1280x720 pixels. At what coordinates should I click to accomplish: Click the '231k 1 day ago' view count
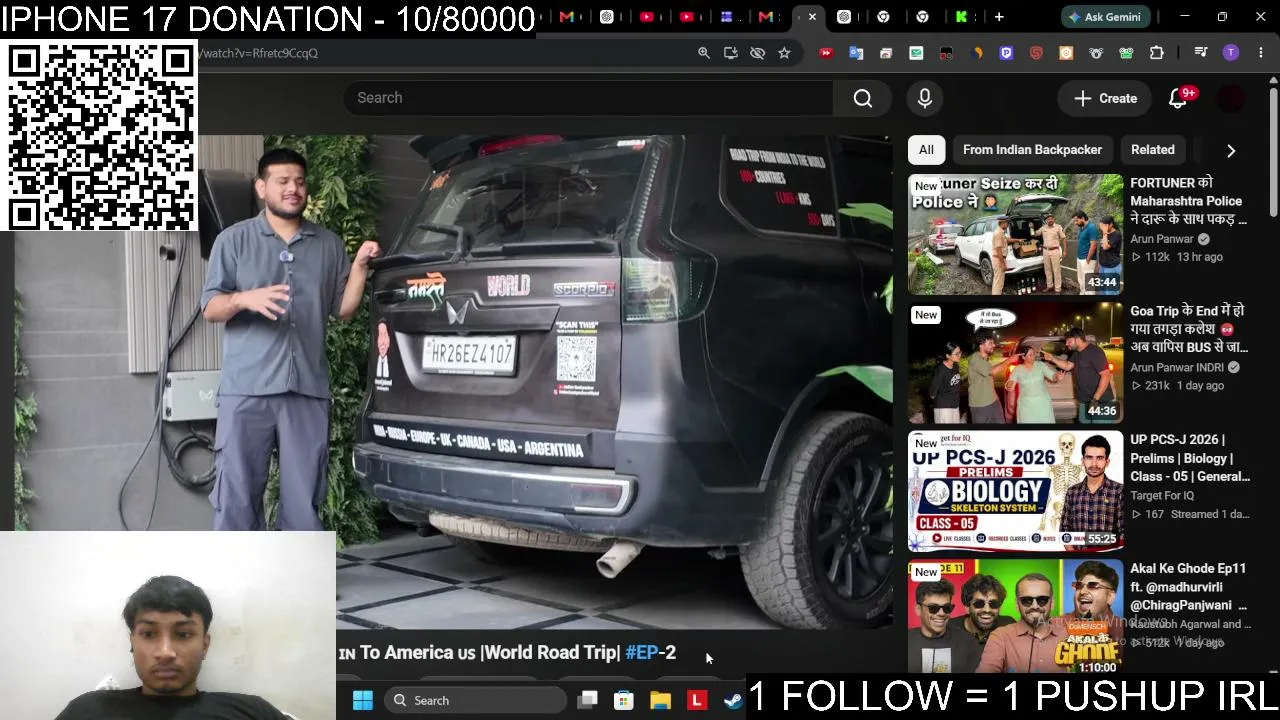coord(1178,386)
